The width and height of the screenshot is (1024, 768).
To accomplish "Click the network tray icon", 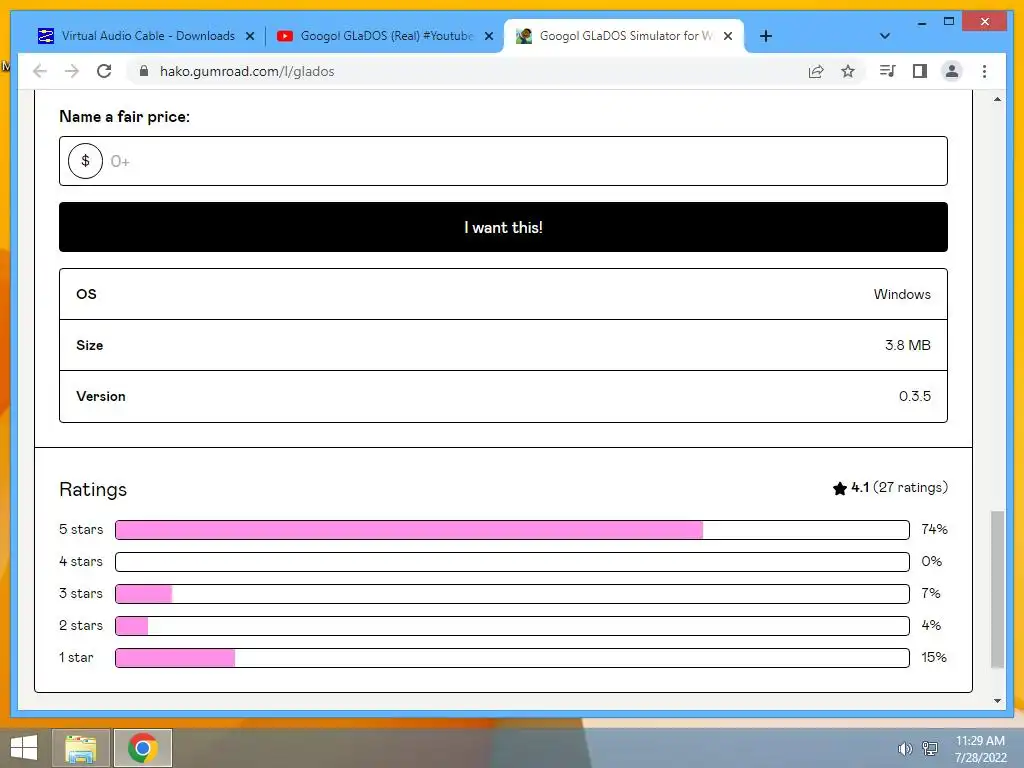I will coord(929,748).
